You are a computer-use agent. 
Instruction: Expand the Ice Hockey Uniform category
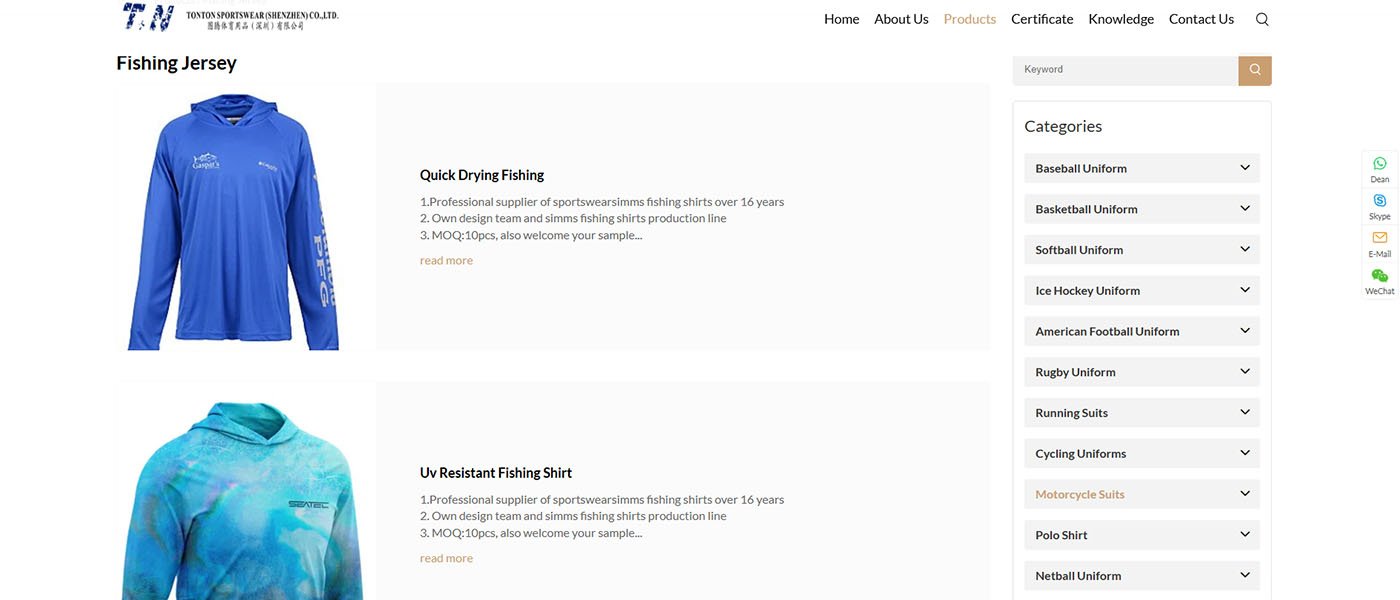[x=1245, y=290]
